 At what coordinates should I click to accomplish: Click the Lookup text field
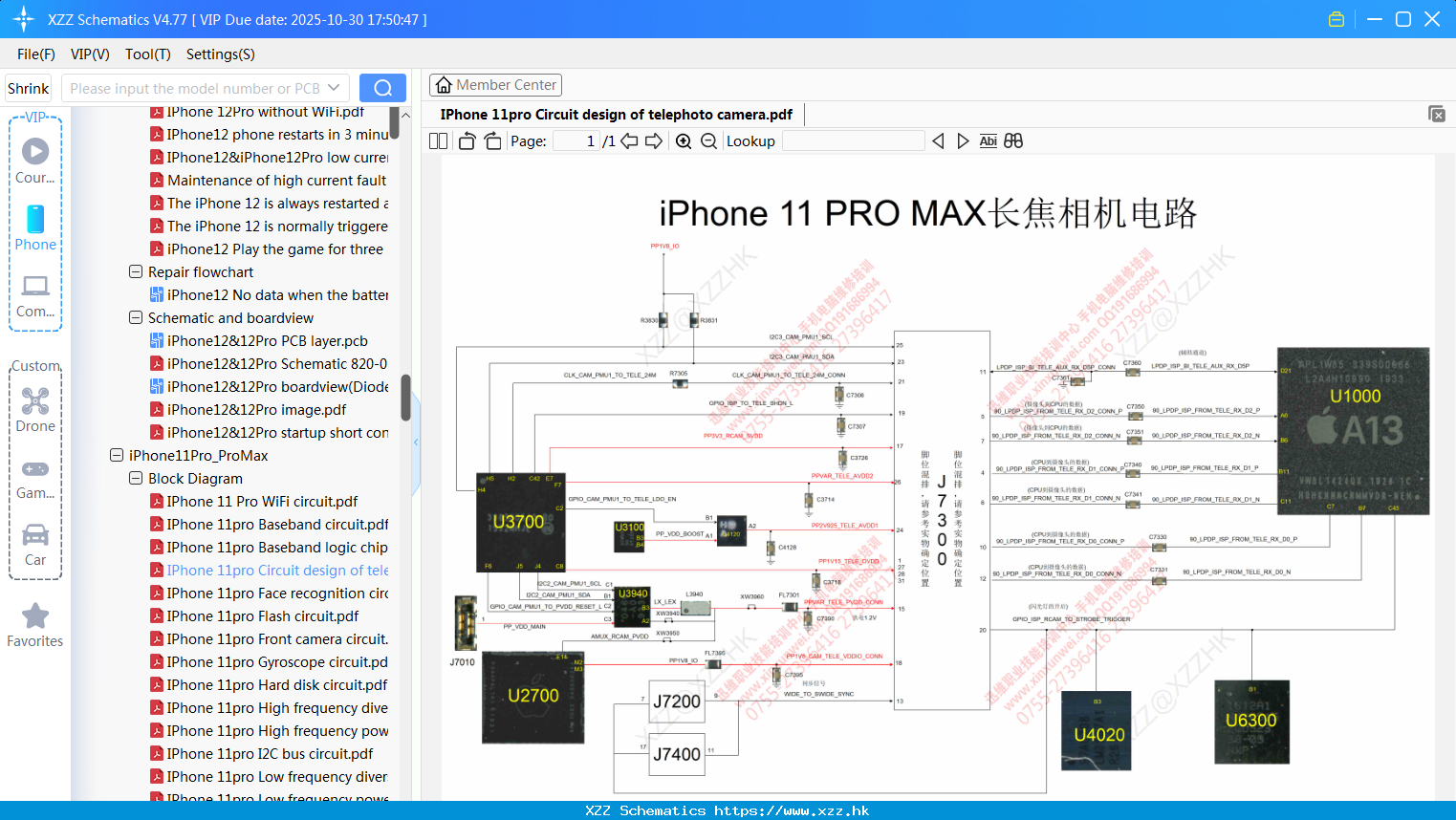tap(854, 141)
